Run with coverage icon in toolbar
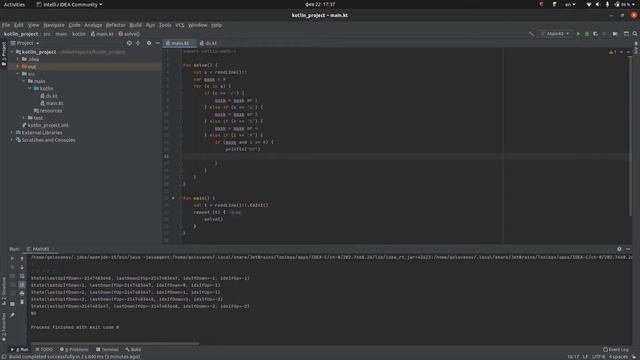Screen dimensions: 640x360 click(596, 34)
